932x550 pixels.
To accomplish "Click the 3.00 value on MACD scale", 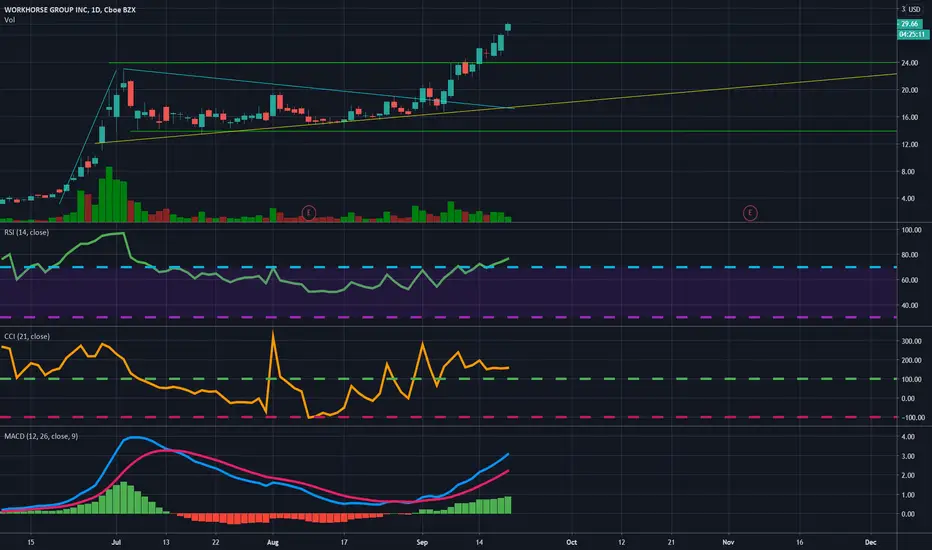I will point(908,456).
